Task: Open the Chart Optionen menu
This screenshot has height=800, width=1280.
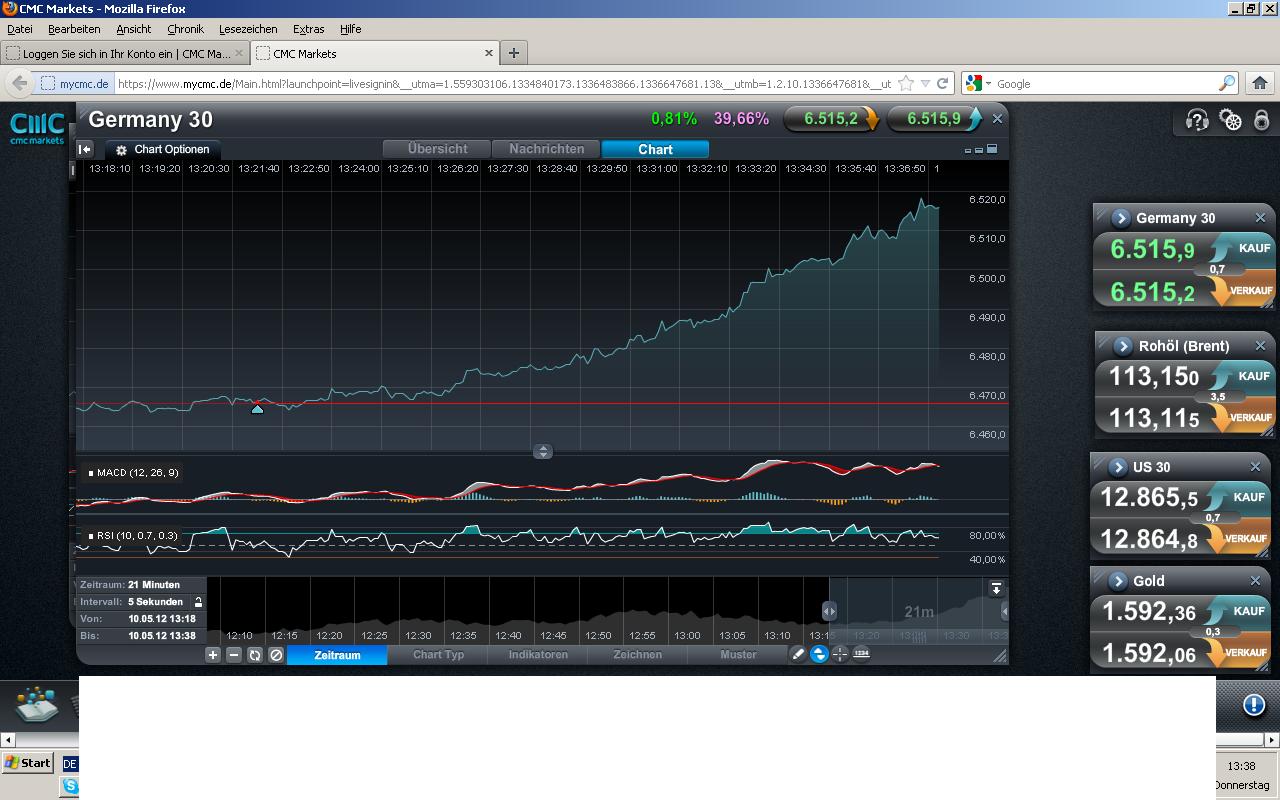Action: click(163, 149)
